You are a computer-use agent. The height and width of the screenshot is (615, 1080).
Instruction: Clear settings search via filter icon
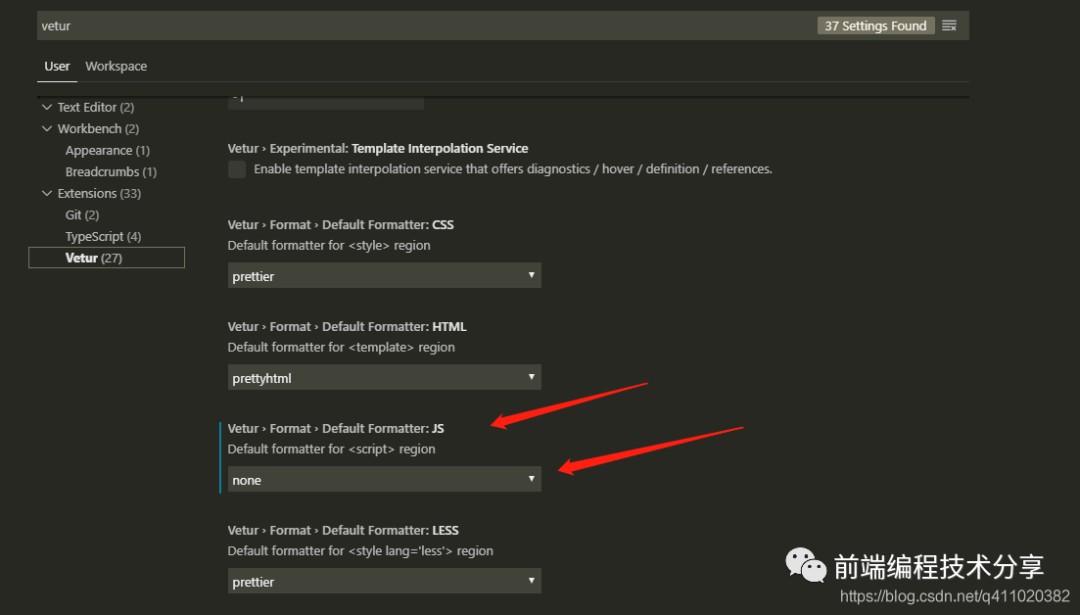point(949,25)
